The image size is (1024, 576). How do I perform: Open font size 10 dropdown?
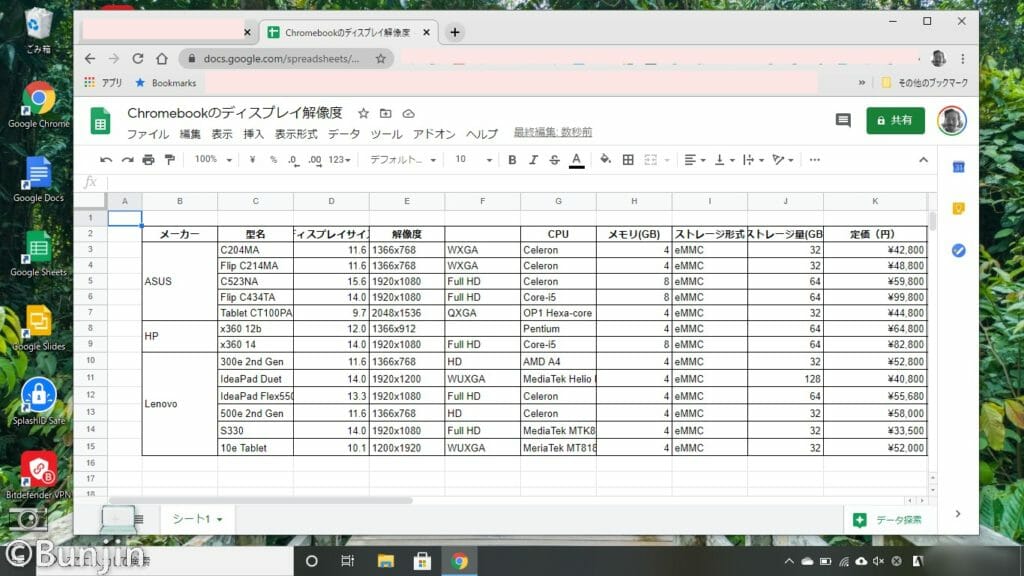click(473, 159)
